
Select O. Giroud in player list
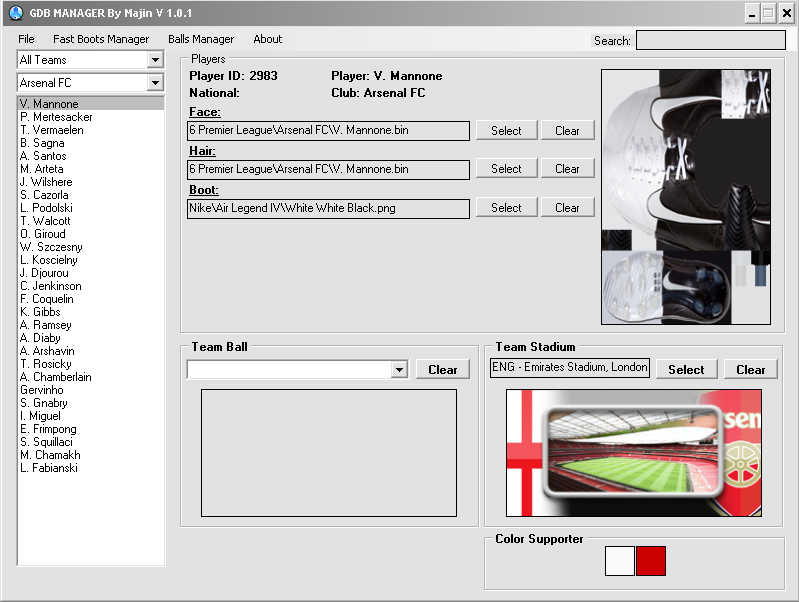(x=91, y=233)
